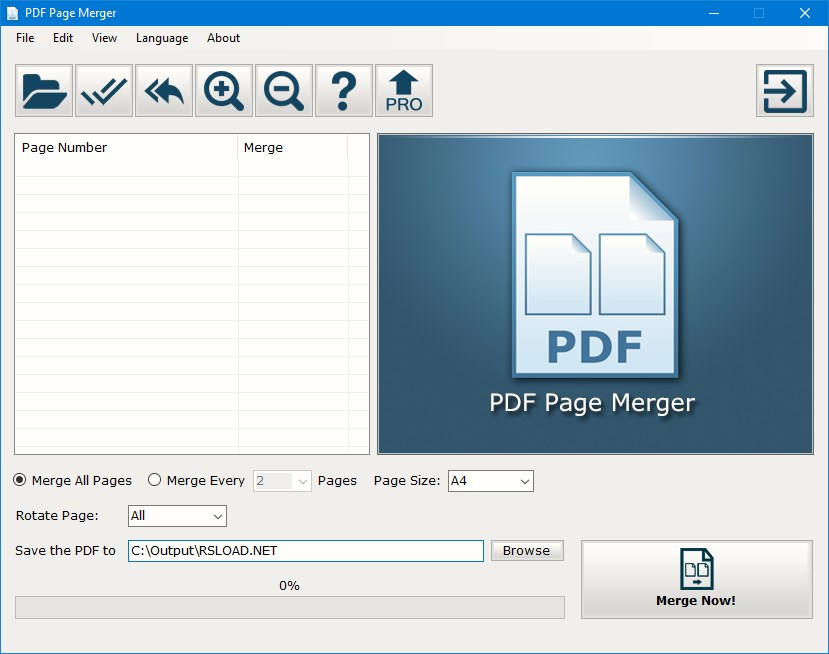Click the revert arrows toolbar icon
The height and width of the screenshot is (654, 829).
click(163, 90)
